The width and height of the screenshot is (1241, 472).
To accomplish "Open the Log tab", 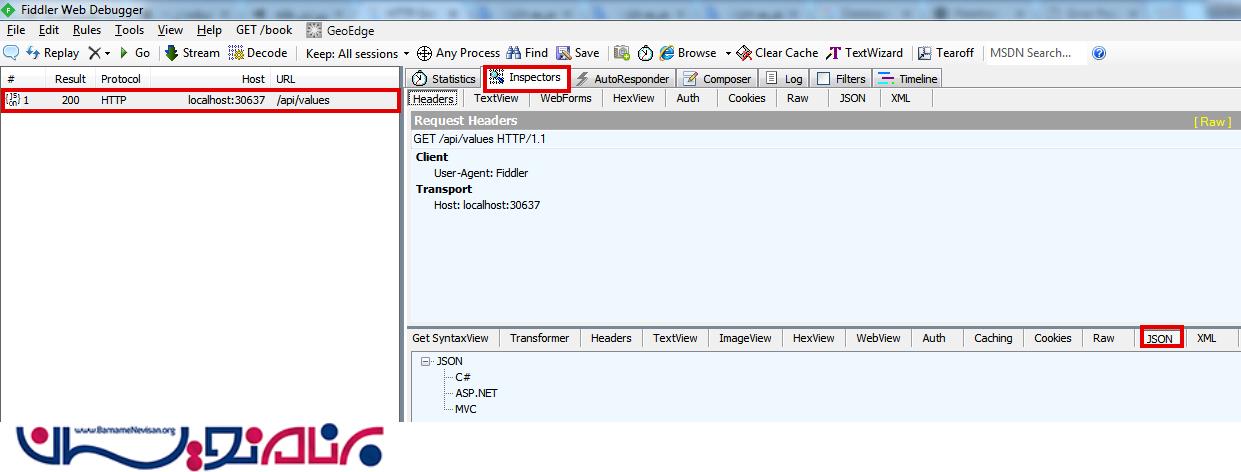I will (x=784, y=79).
